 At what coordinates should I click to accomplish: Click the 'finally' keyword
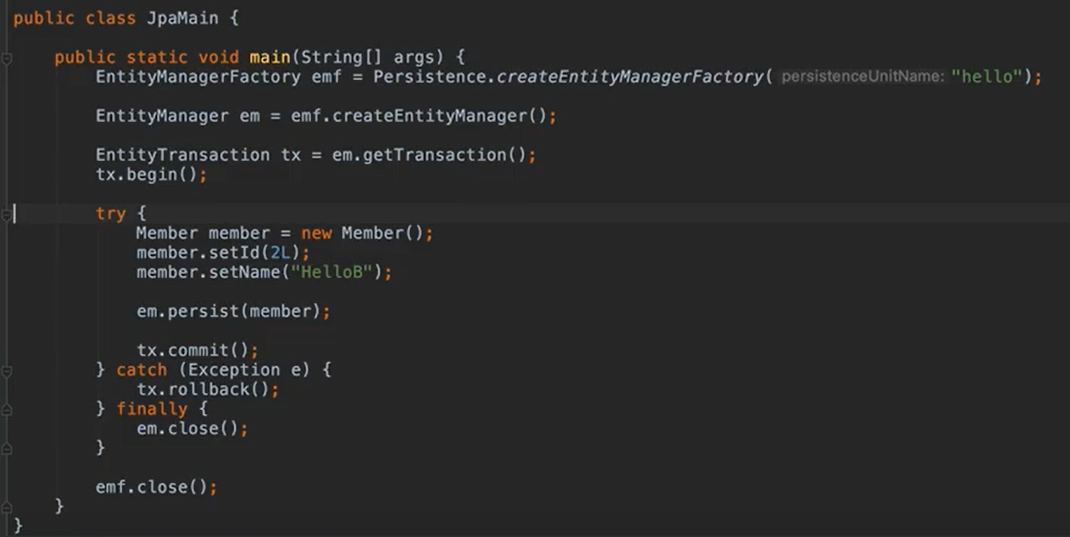(x=151, y=409)
